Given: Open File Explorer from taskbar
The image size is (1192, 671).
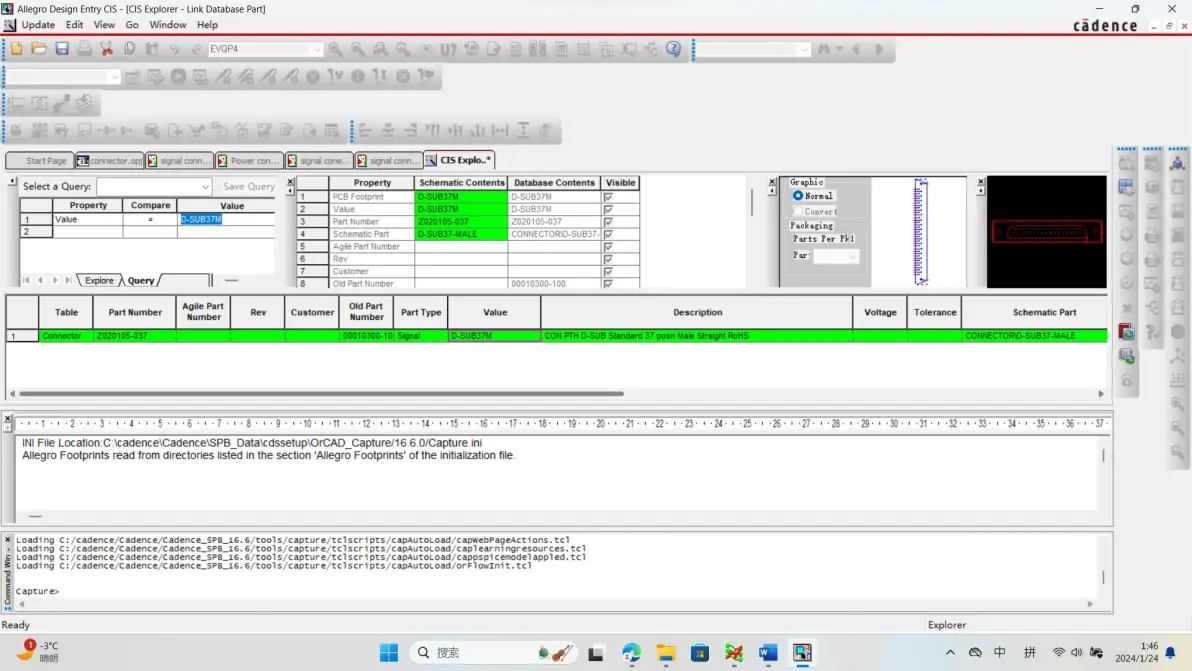Looking at the screenshot, I should point(666,653).
